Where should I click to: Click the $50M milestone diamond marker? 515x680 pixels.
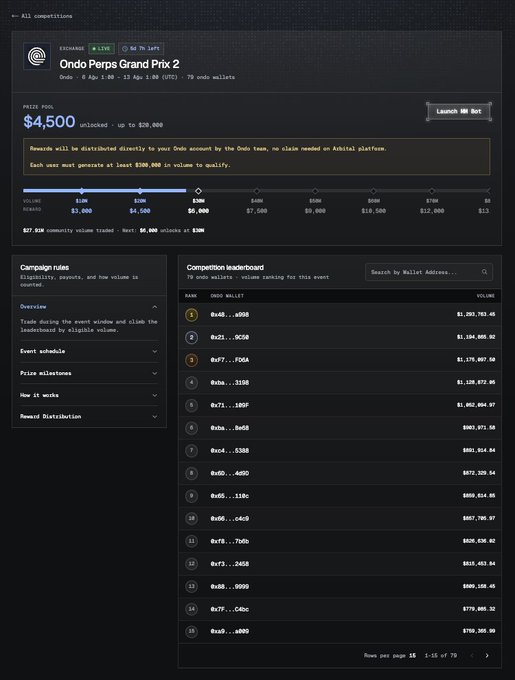click(x=315, y=191)
